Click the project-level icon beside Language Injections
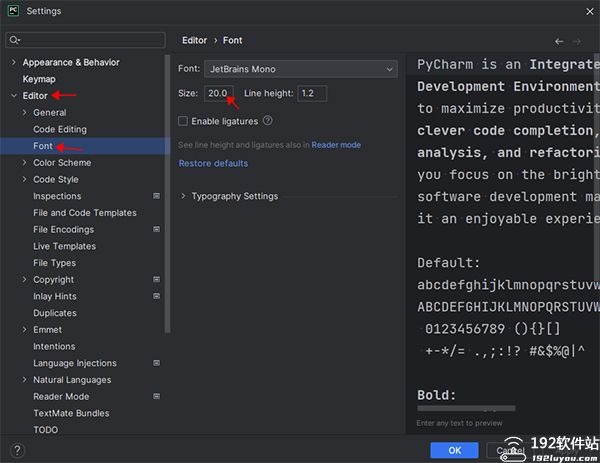Viewport: 600px width, 463px height. pos(157,363)
